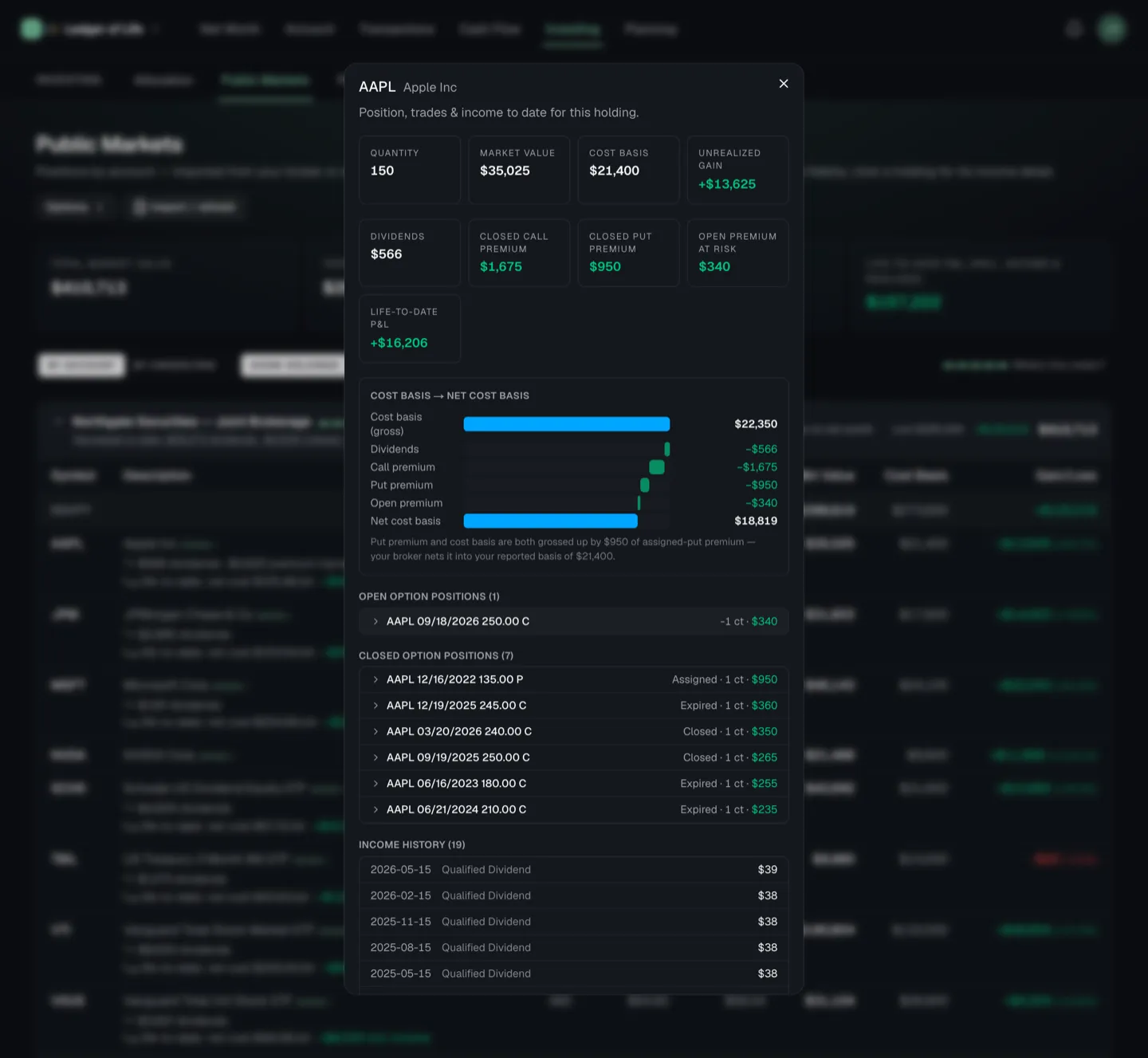
Task: Select the Closed Put Premium $950 card
Action: [628, 253]
